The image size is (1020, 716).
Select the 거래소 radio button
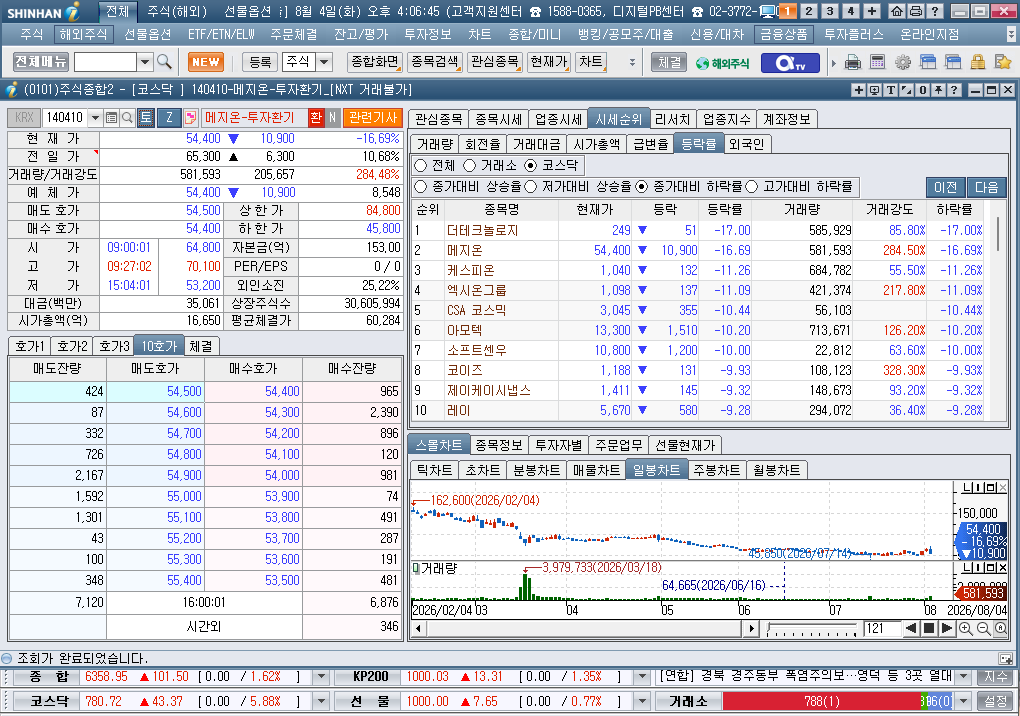tap(470, 166)
